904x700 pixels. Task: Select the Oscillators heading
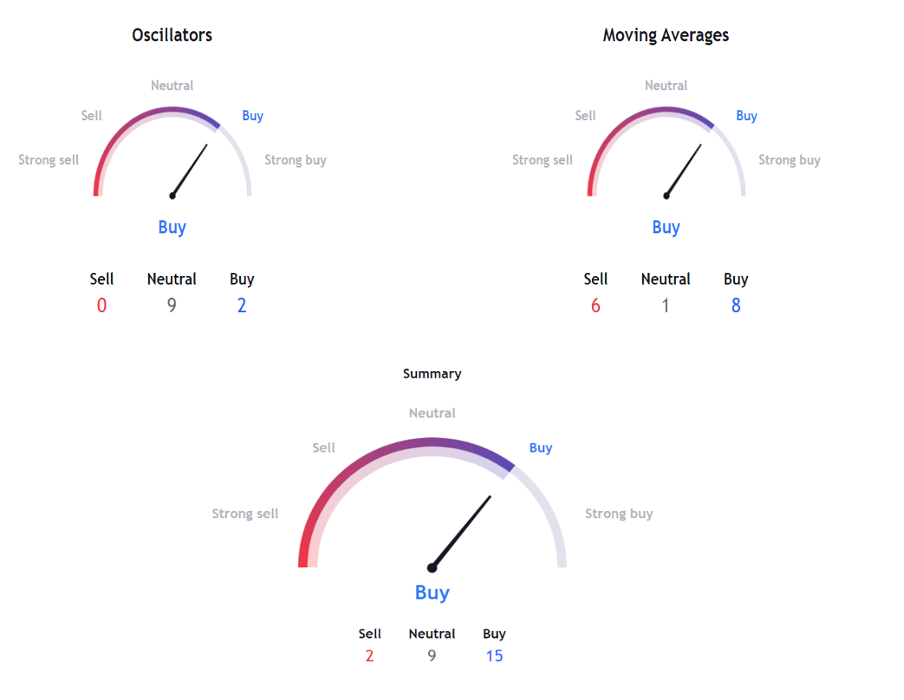pyautogui.click(x=172, y=35)
